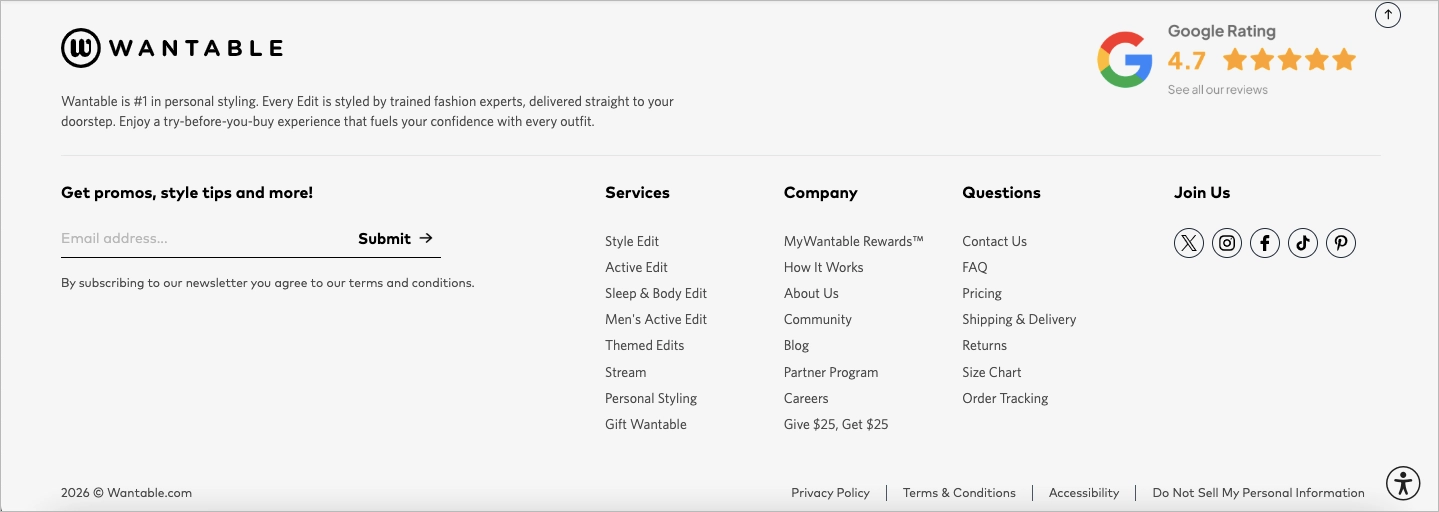1439x512 pixels.
Task: Submit the newsletter email form
Action: tap(396, 239)
